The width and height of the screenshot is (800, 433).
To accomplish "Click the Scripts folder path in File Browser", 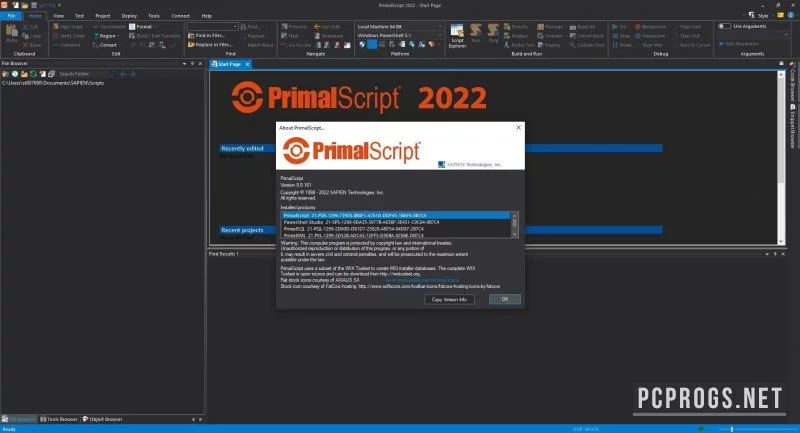I will 53,83.
